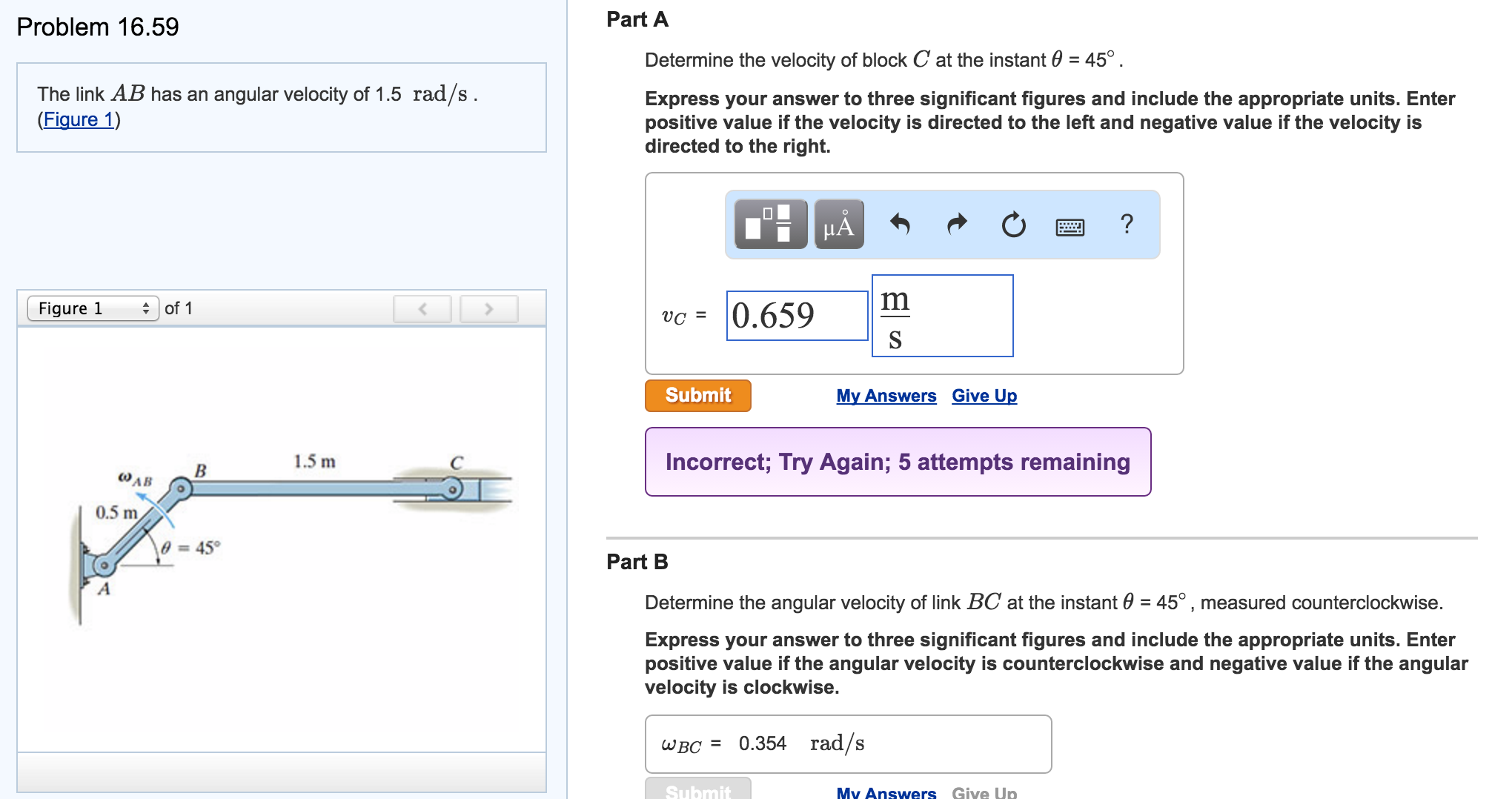Reset the answer with the circular arrow icon
This screenshot has height=799, width=1512.
[1012, 225]
